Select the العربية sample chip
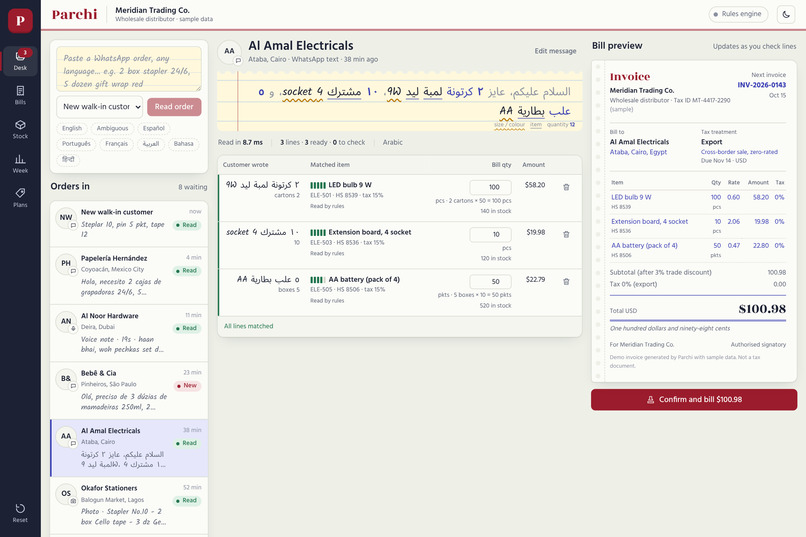 151,143
